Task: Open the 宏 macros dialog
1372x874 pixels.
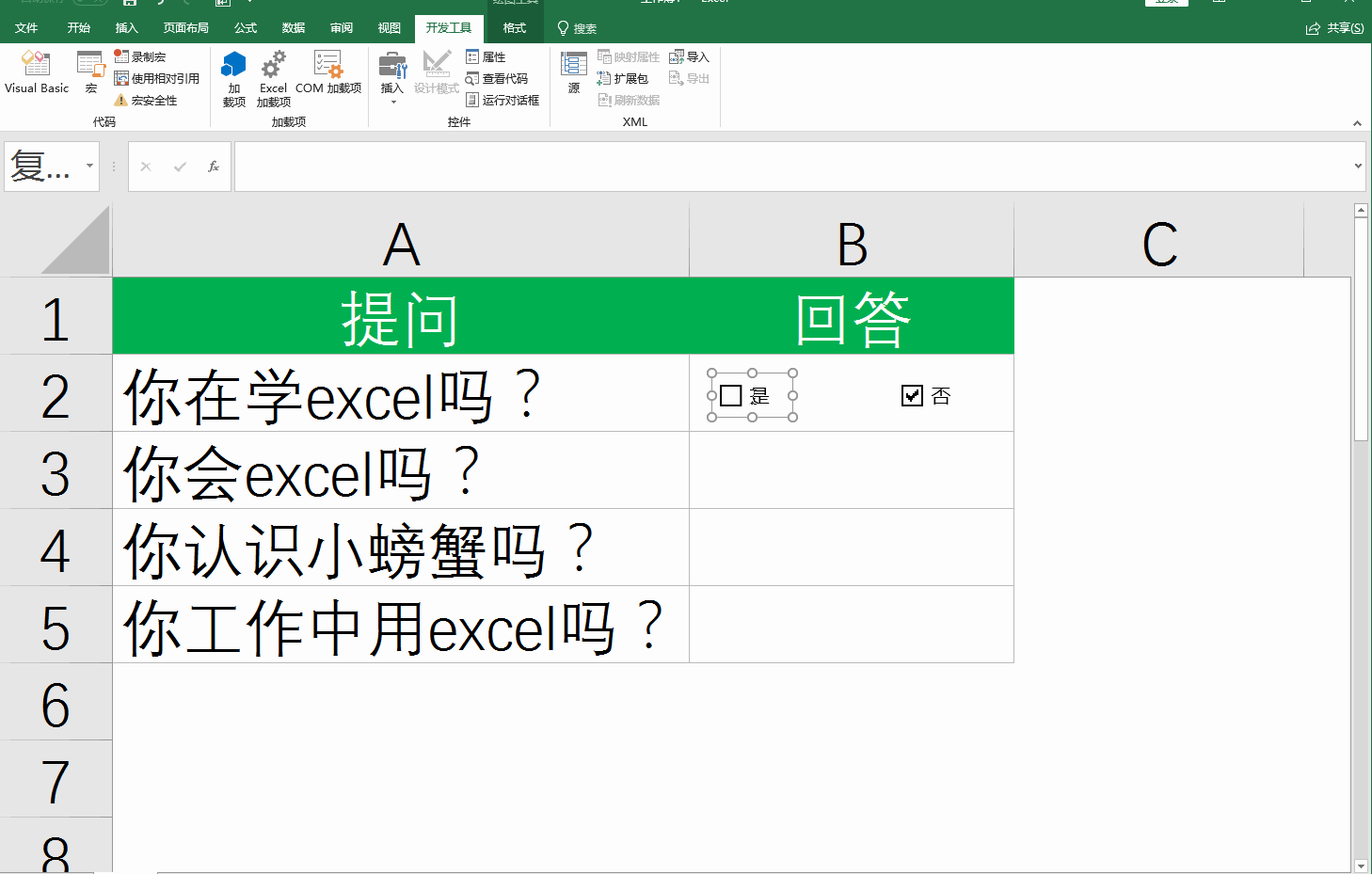Action: point(91,72)
